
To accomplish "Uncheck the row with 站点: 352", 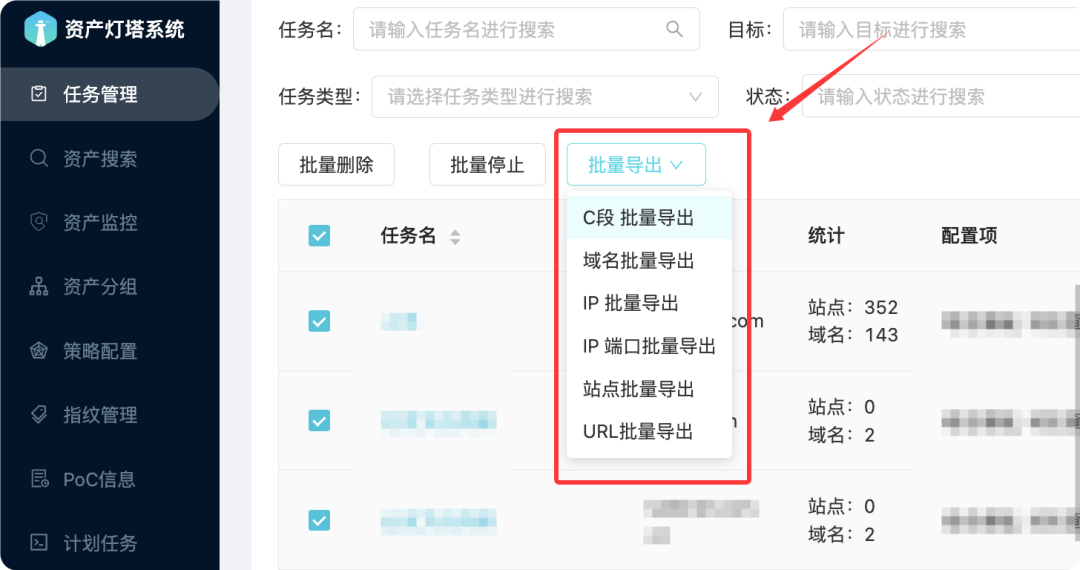I will 319,321.
